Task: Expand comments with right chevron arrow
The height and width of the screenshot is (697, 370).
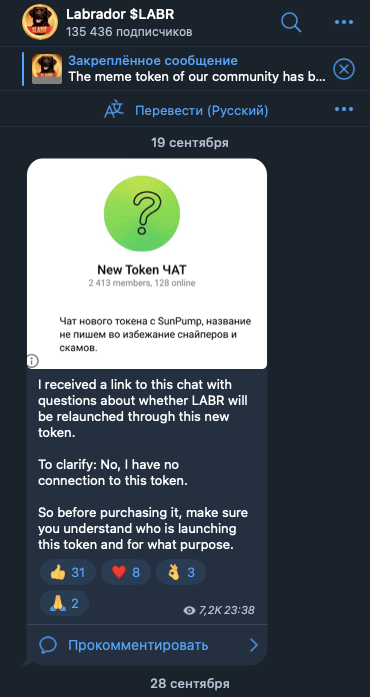Action: (x=253, y=645)
